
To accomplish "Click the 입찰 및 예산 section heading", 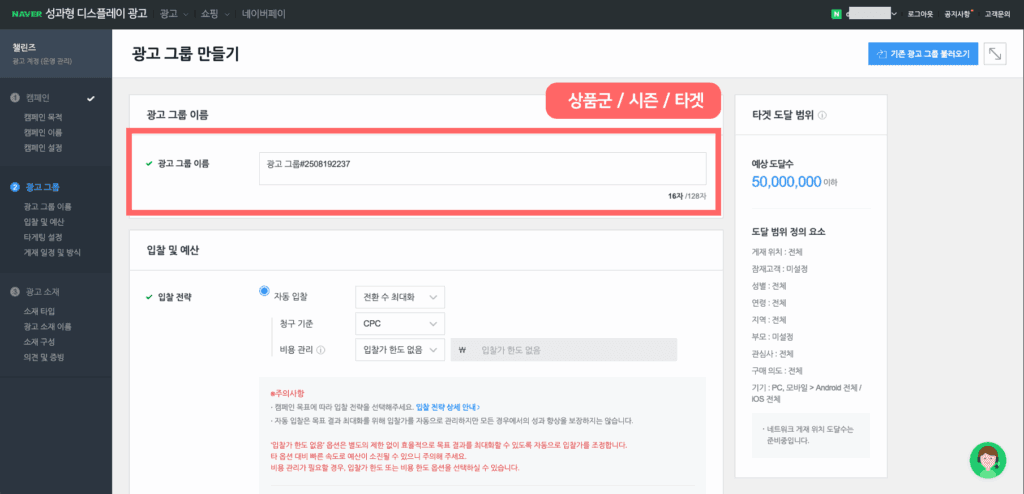I will pos(172,250).
